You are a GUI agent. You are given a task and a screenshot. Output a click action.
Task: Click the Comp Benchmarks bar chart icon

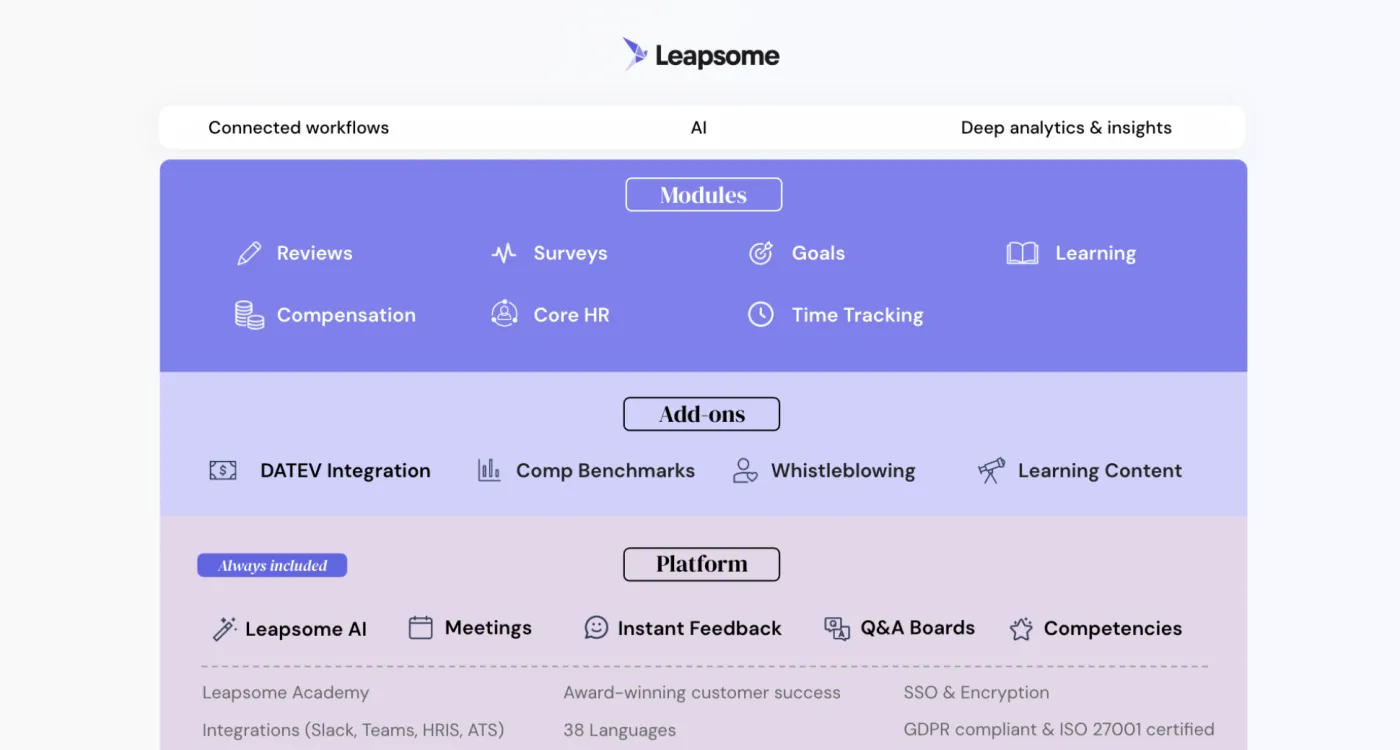(489, 470)
